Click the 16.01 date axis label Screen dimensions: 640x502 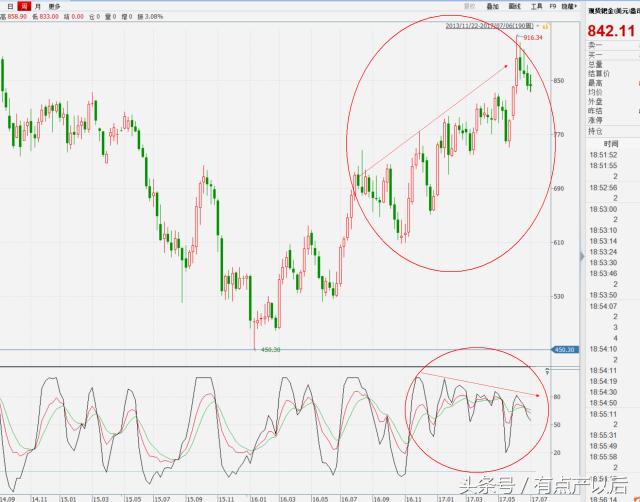(258, 499)
